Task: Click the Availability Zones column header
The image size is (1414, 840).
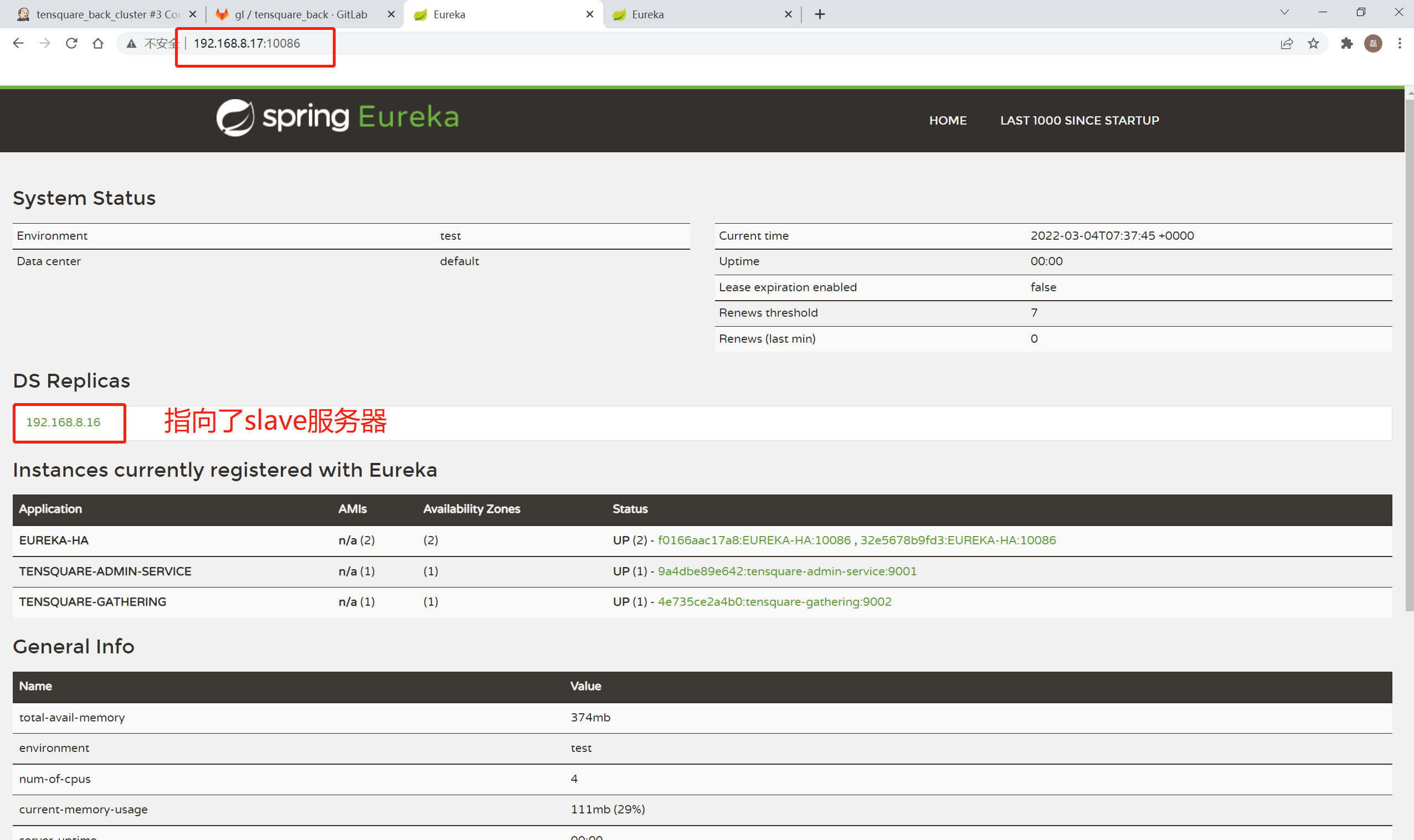Action: pyautogui.click(x=471, y=509)
